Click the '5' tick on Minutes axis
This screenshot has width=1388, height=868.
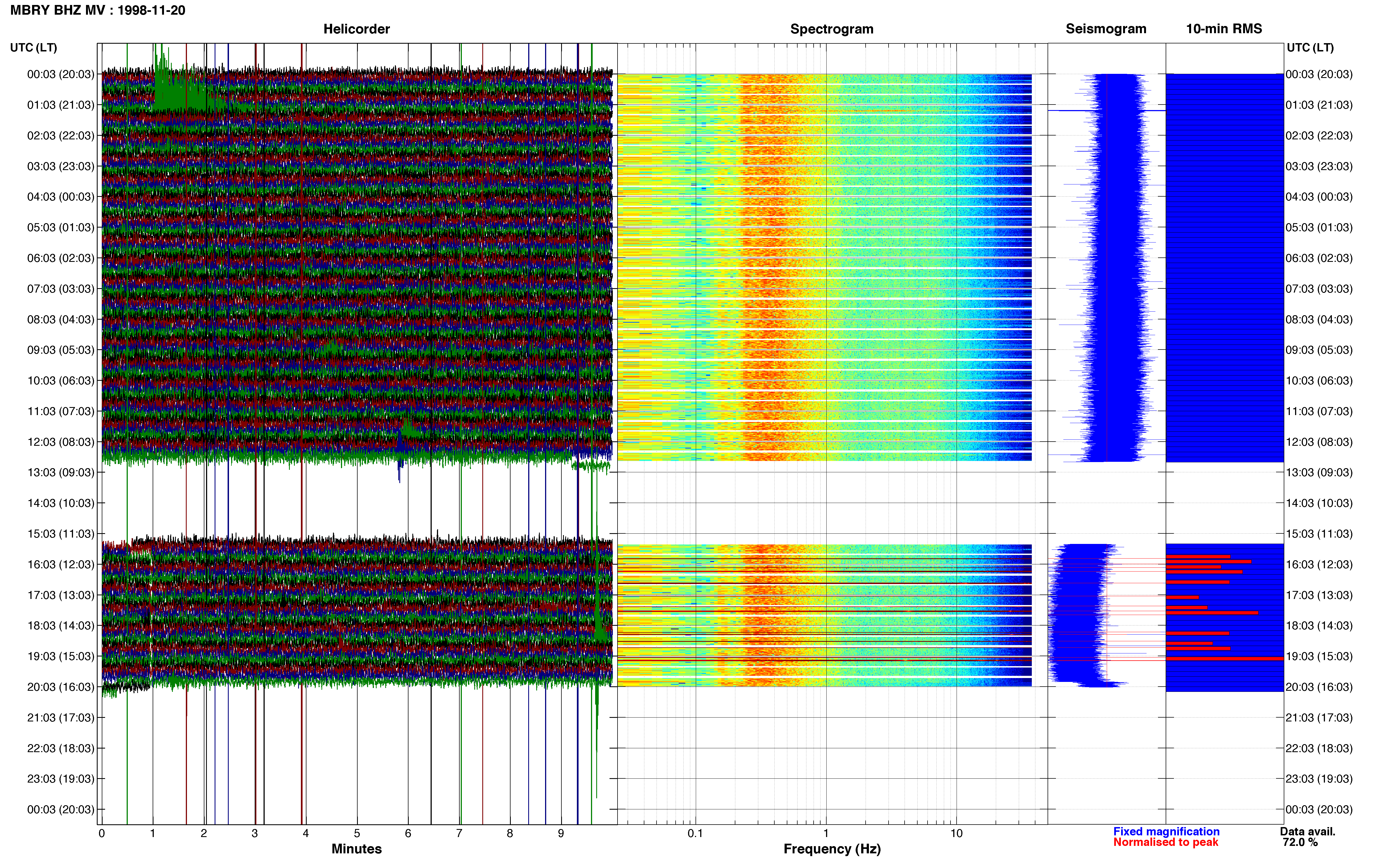click(356, 833)
